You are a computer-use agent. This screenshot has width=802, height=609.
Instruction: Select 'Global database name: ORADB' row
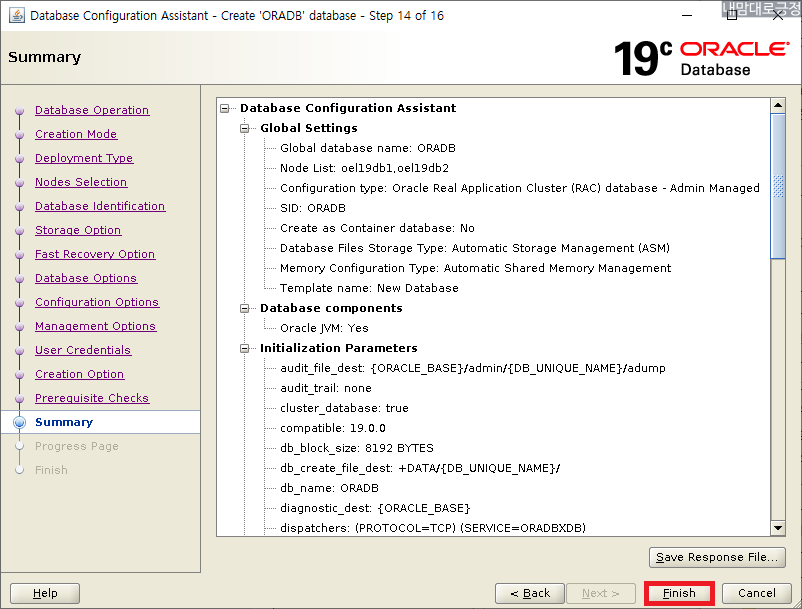click(x=368, y=148)
